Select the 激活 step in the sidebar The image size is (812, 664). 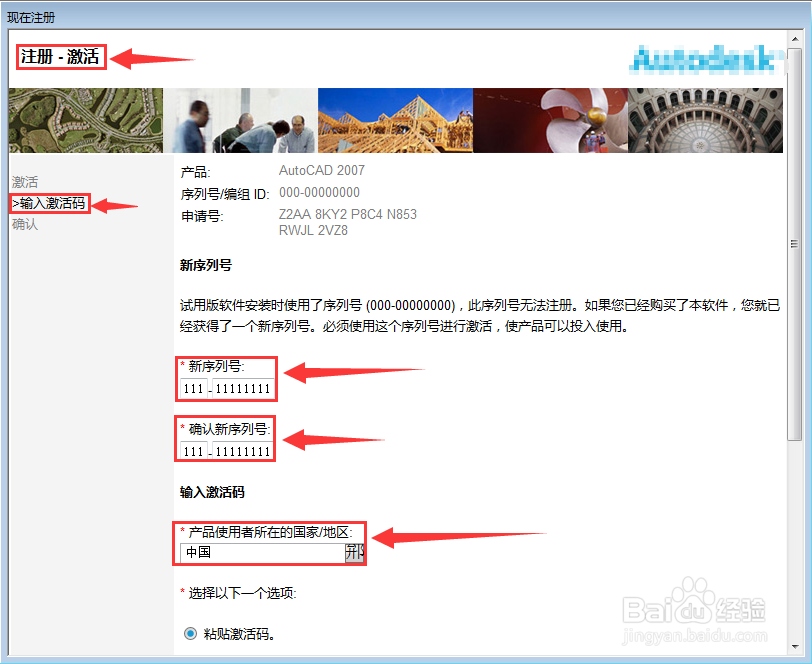point(25,182)
